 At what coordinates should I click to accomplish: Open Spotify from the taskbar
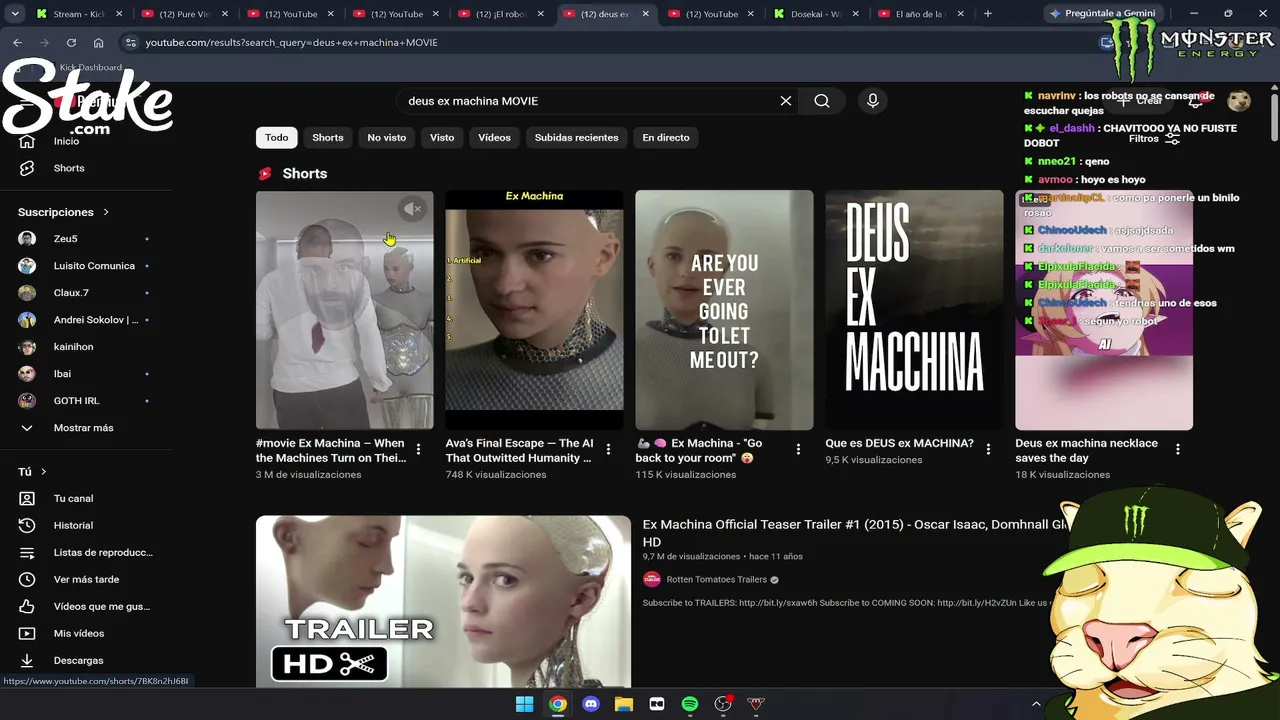[x=690, y=704]
